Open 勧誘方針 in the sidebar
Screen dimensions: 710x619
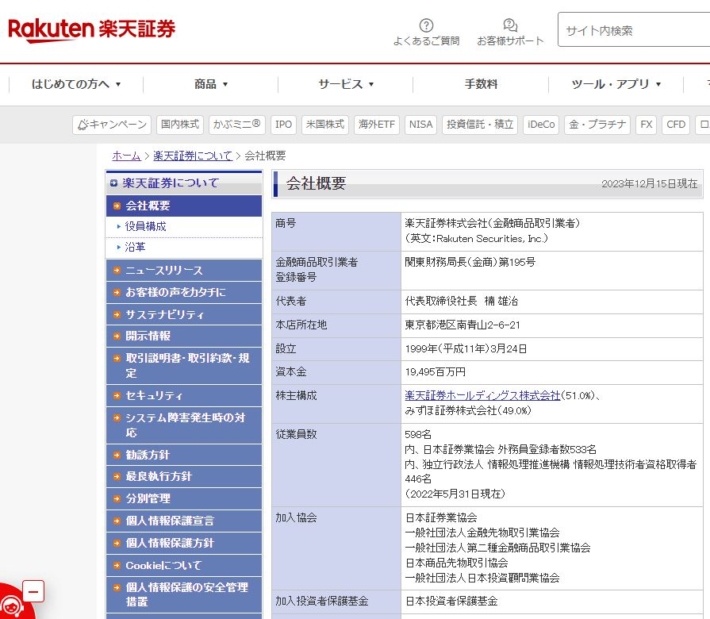click(x=184, y=455)
